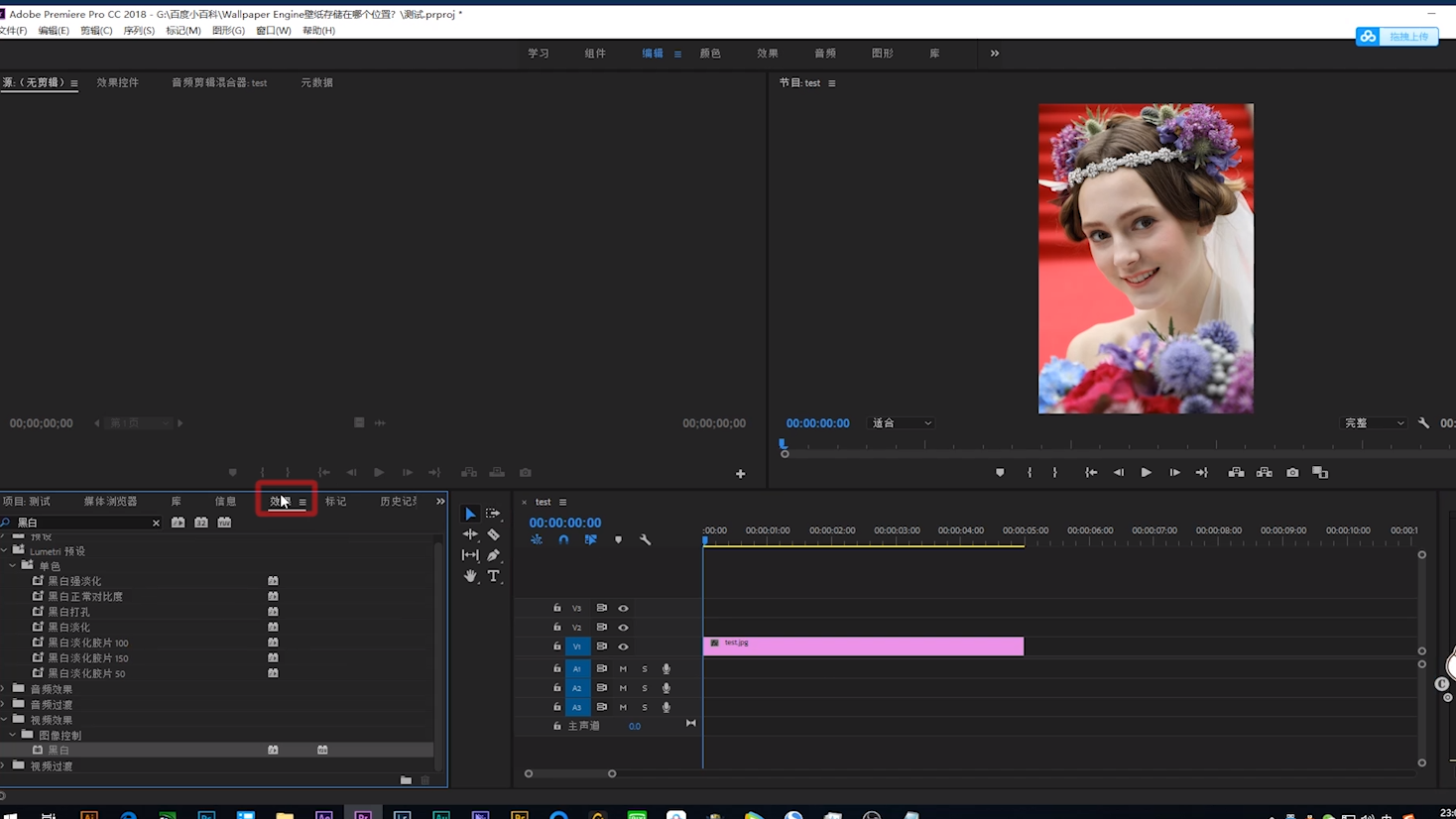
Task: Toggle lock on track V3
Action: (557, 608)
